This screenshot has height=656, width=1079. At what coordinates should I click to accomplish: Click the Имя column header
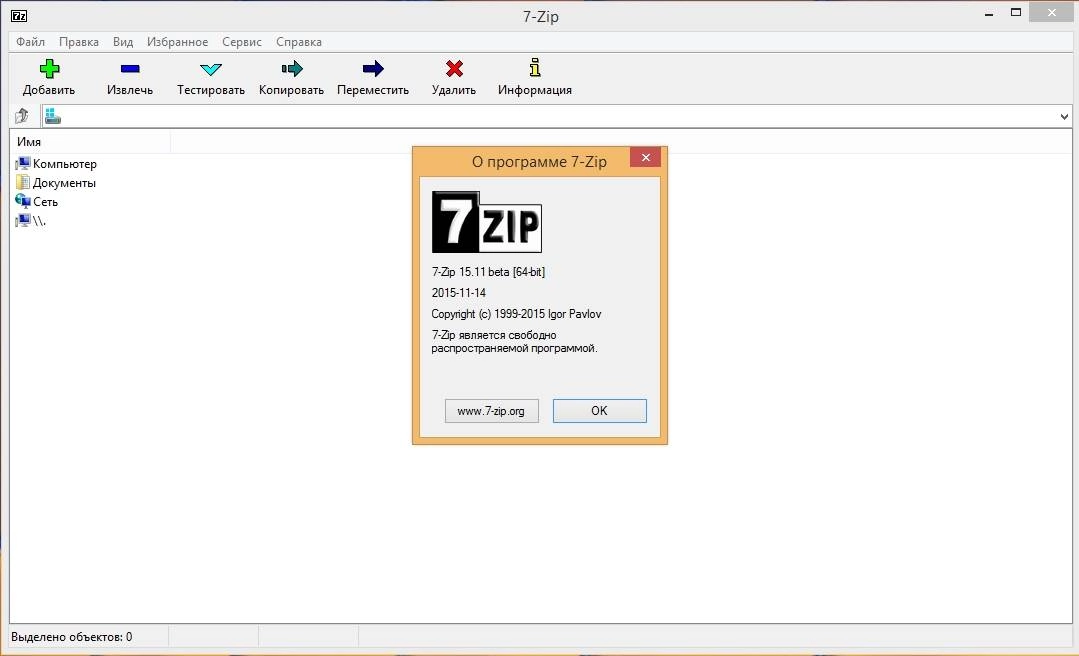[x=90, y=142]
